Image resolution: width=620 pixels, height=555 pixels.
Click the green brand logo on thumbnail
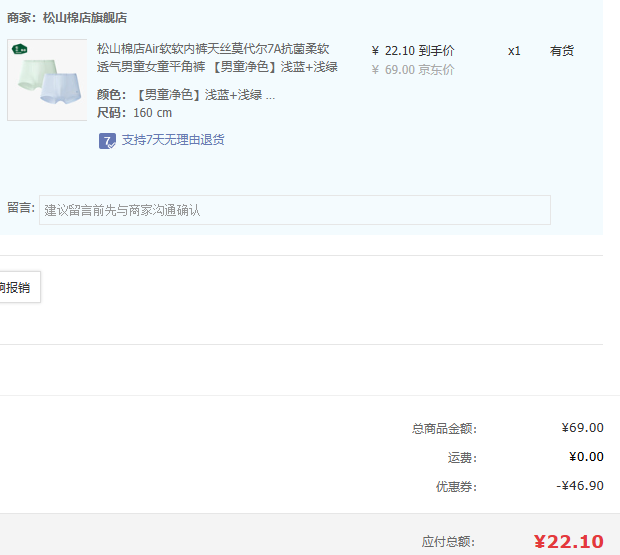tap(19, 49)
